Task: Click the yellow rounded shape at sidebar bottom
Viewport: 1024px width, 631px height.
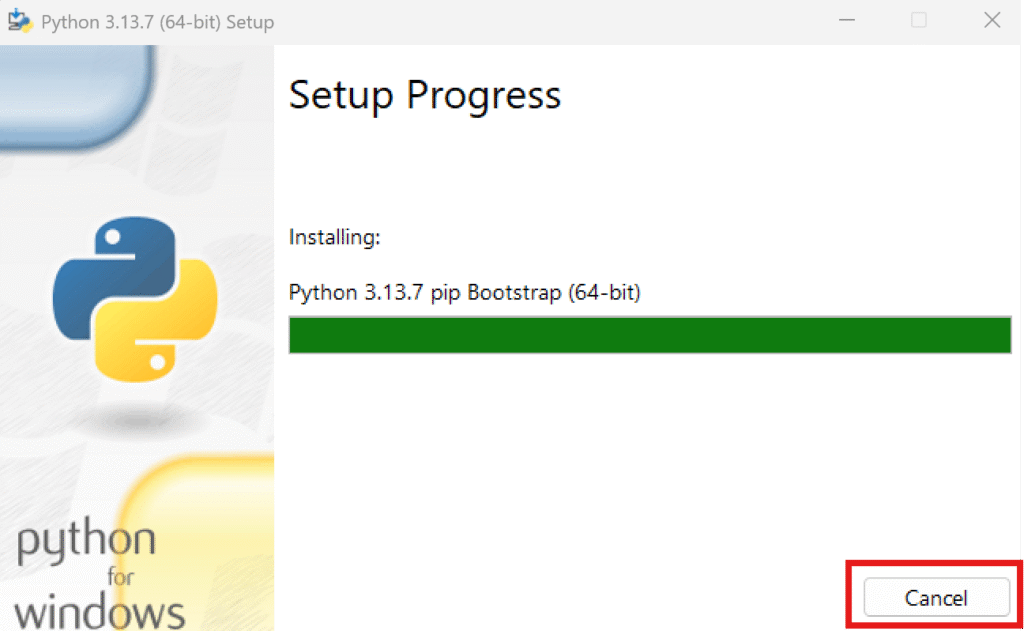Action: pyautogui.click(x=196, y=542)
